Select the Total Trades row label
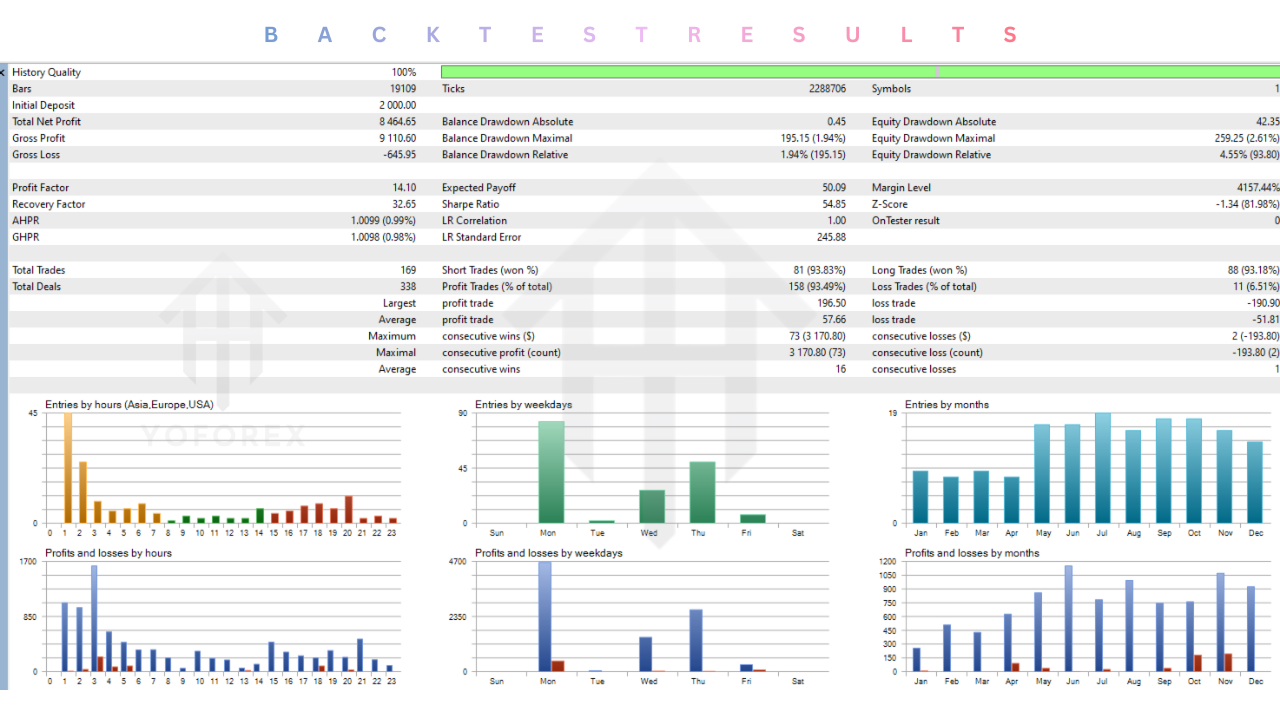This screenshot has width=1280, height=720. pos(38,270)
